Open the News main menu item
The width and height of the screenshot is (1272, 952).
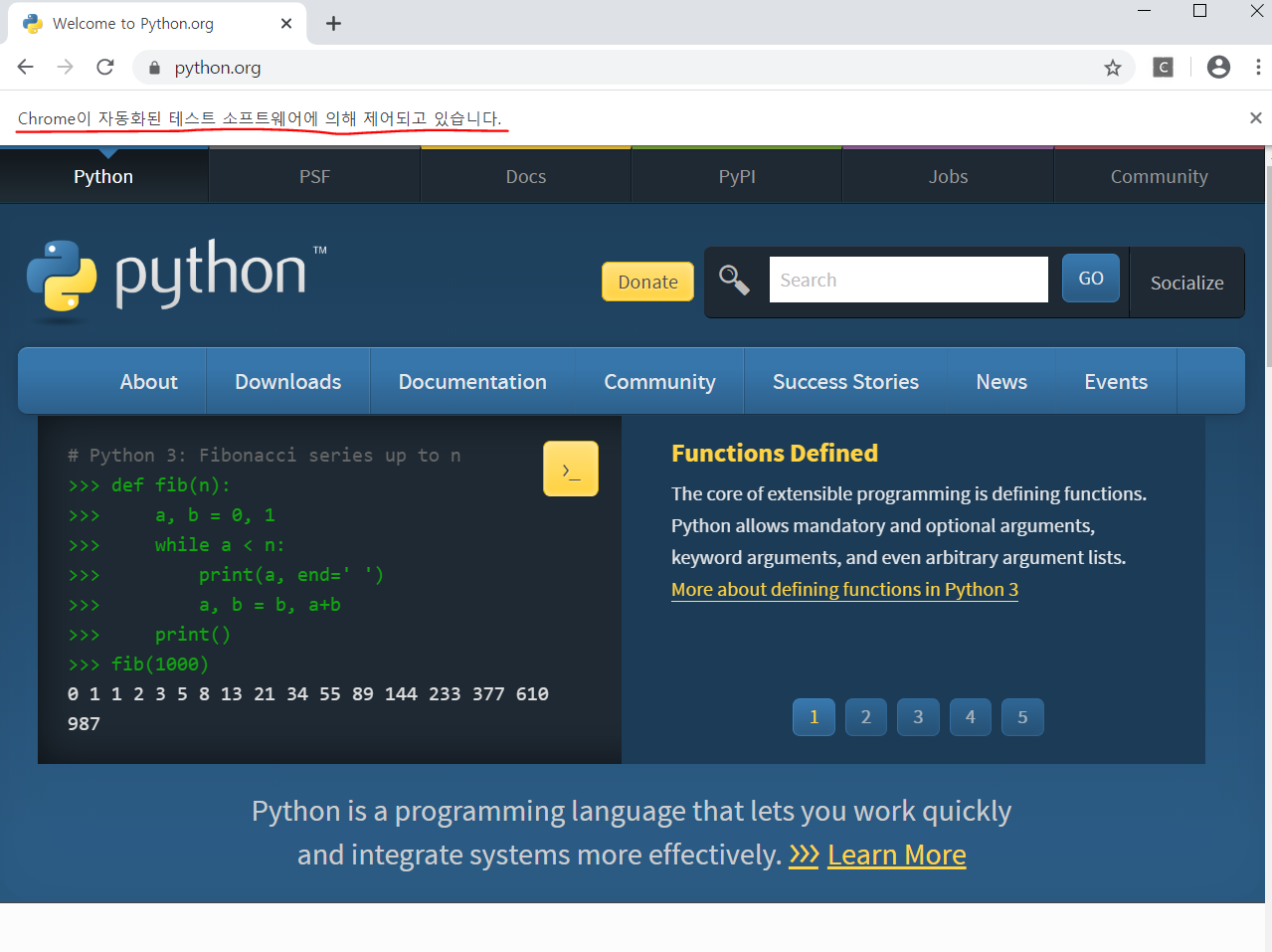(x=1001, y=381)
